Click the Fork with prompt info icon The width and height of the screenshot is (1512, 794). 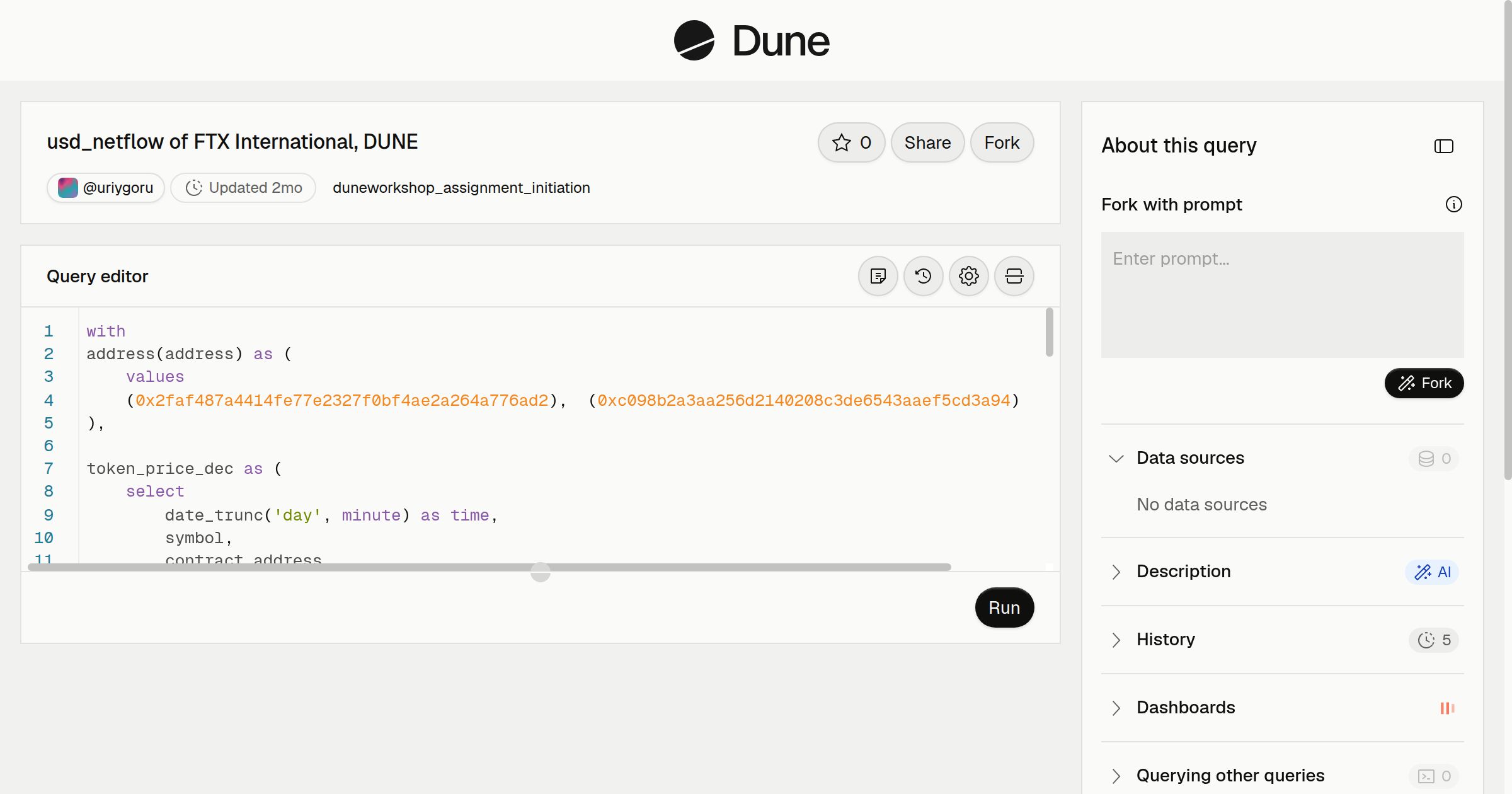[1453, 204]
